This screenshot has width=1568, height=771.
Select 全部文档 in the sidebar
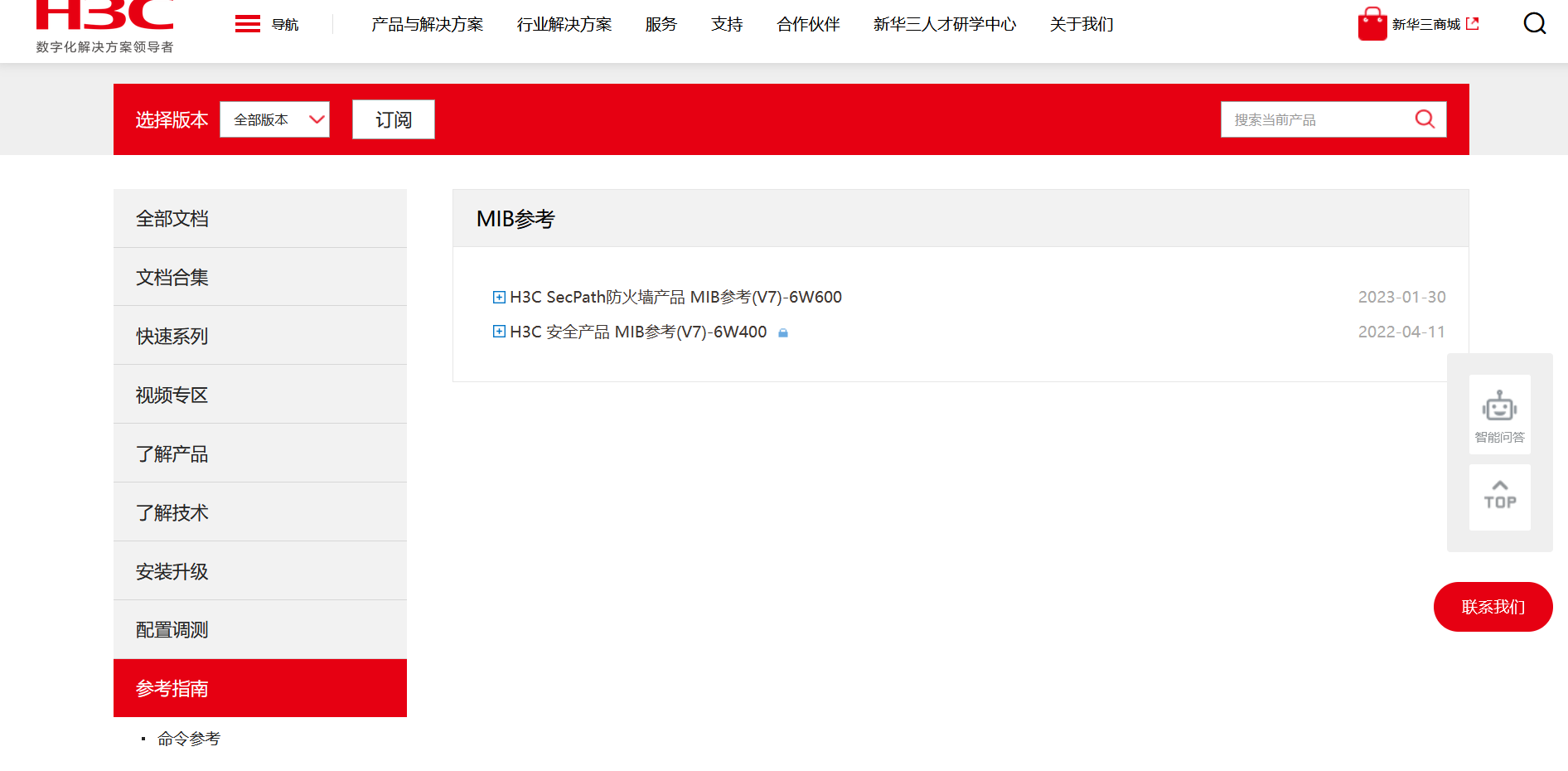tap(260, 218)
